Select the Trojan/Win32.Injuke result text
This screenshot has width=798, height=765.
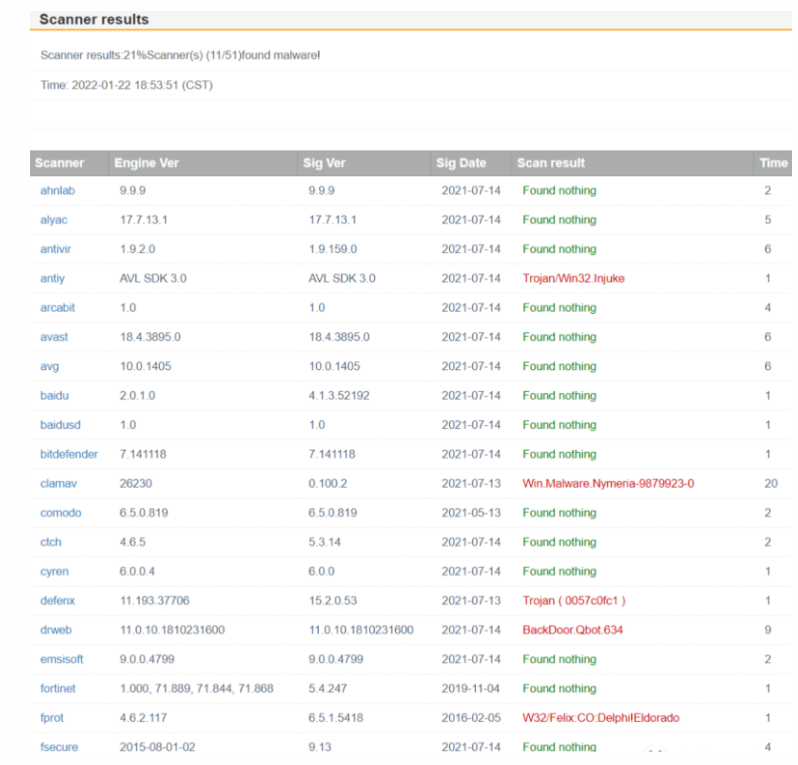(x=574, y=278)
